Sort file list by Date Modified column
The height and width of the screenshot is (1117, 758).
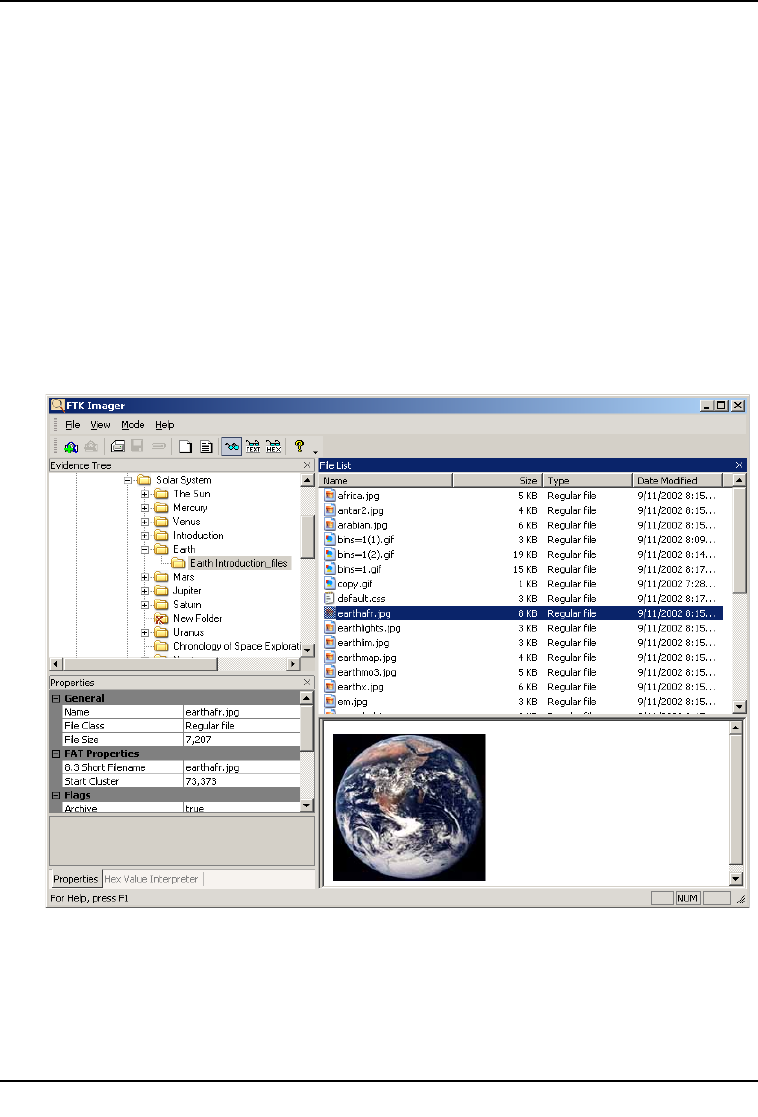tap(677, 480)
